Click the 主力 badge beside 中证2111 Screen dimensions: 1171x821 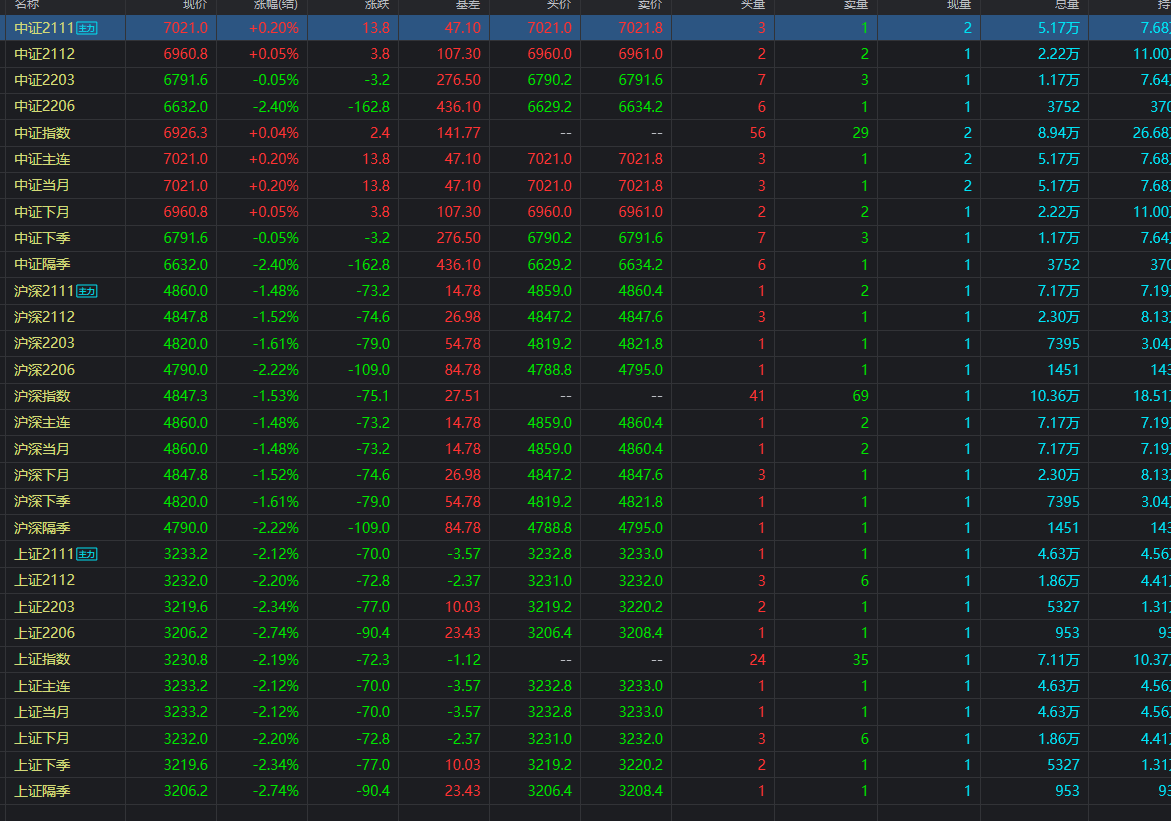coord(88,28)
